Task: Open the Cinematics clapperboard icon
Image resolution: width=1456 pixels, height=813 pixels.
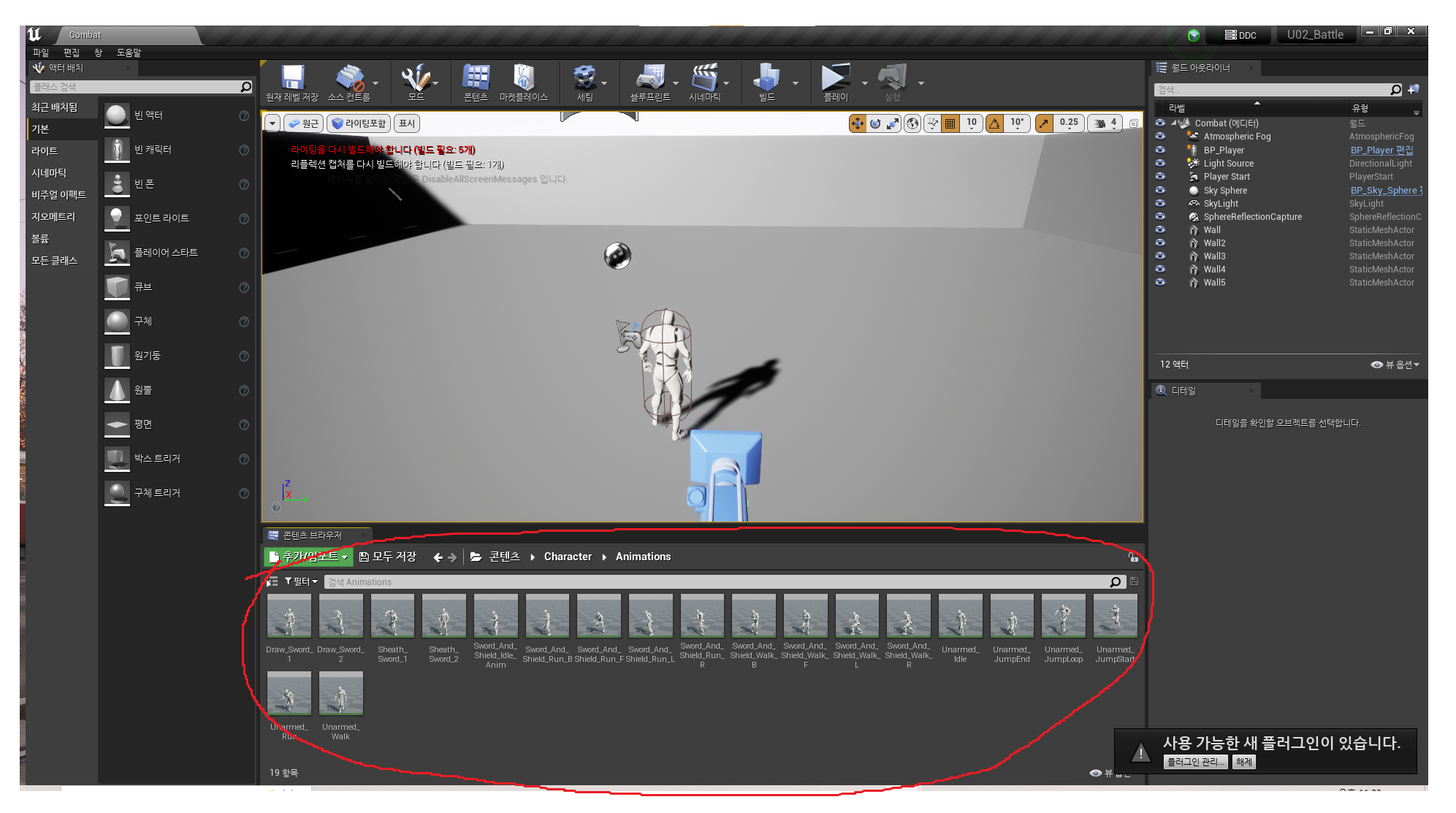Action: coord(704,79)
